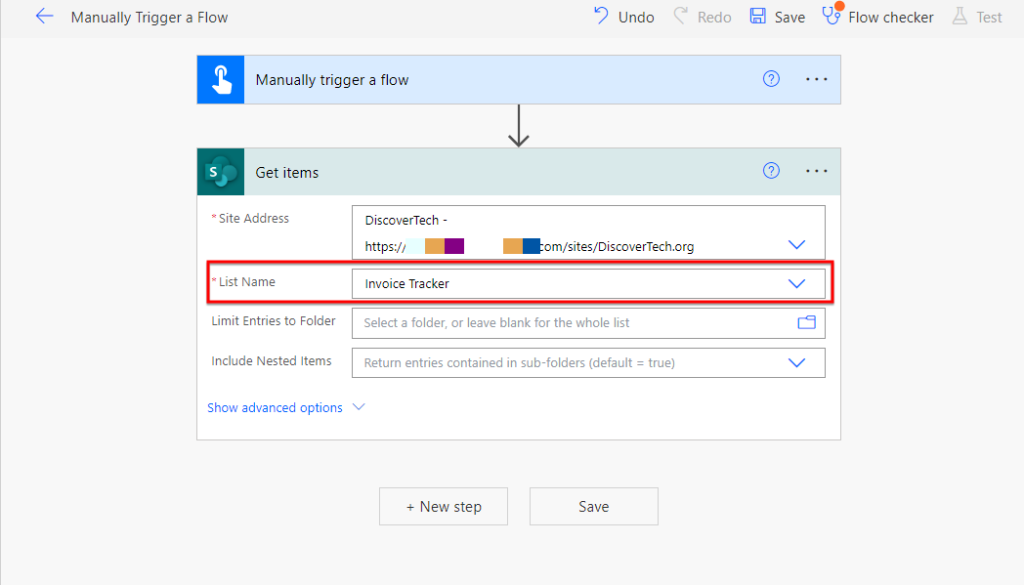1024x585 pixels.
Task: Click the Flow checker label
Action: [891, 17]
